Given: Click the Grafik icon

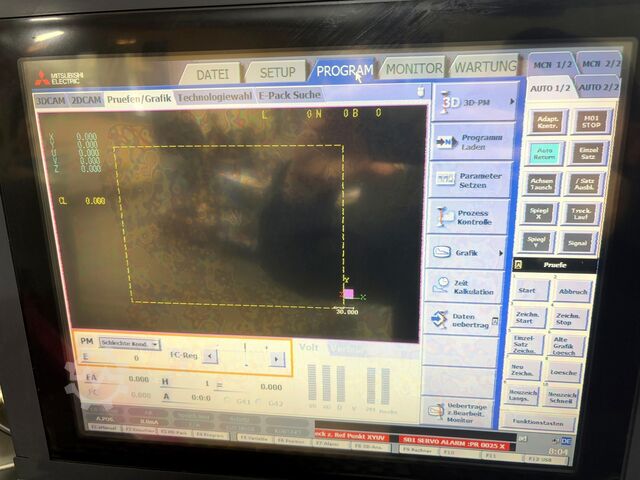Looking at the screenshot, I should coord(442,251).
